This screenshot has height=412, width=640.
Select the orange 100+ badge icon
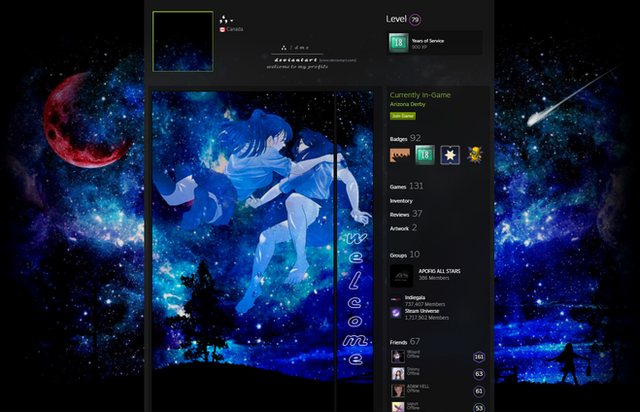click(x=400, y=155)
